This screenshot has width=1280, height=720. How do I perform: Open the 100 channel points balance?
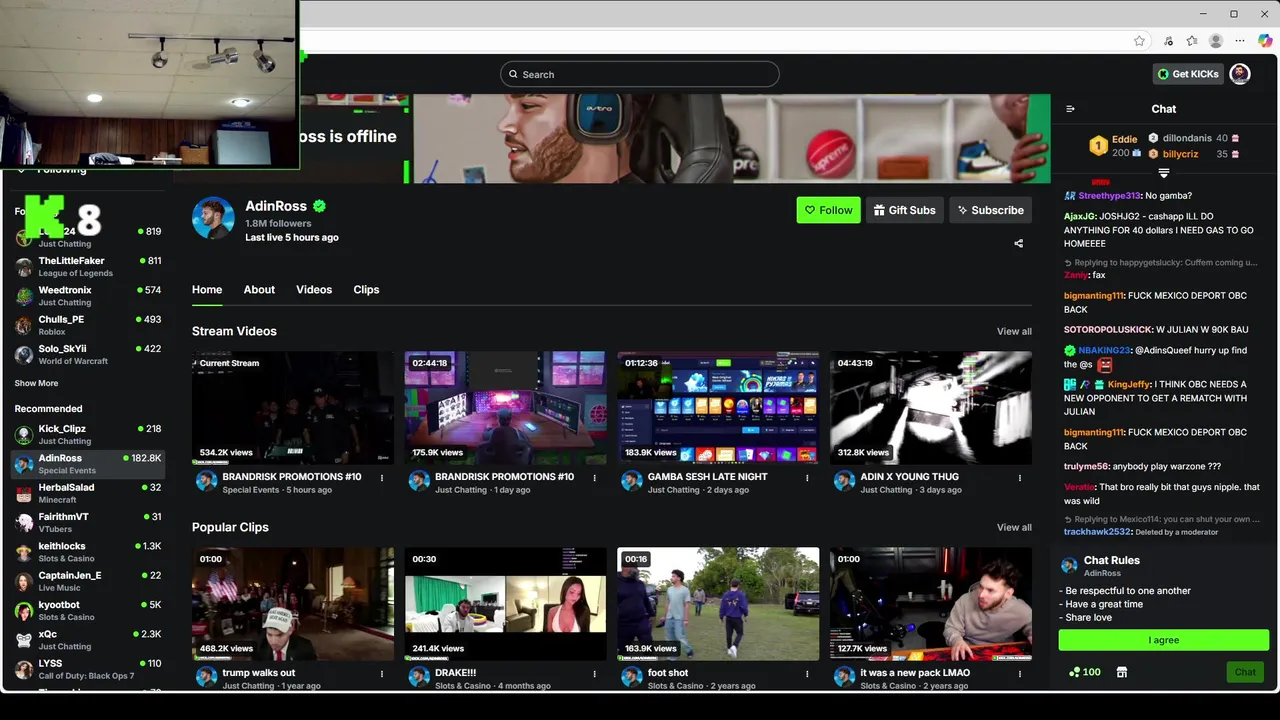[1085, 672]
